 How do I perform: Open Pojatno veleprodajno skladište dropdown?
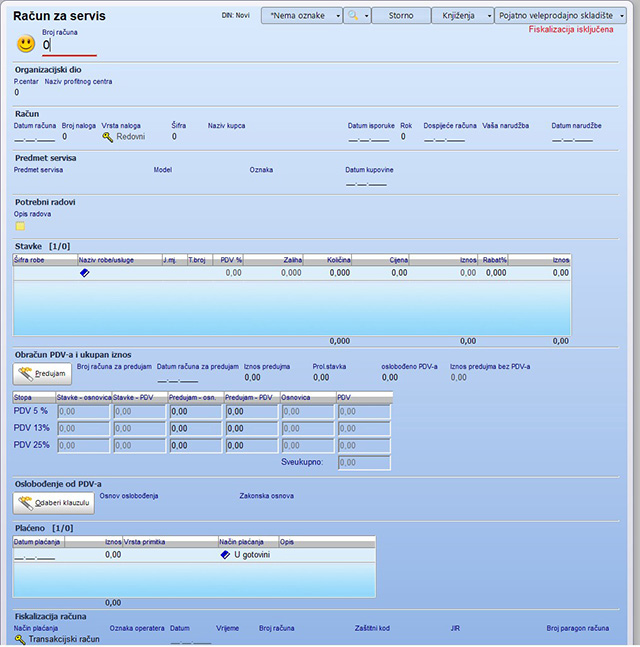click(x=560, y=16)
